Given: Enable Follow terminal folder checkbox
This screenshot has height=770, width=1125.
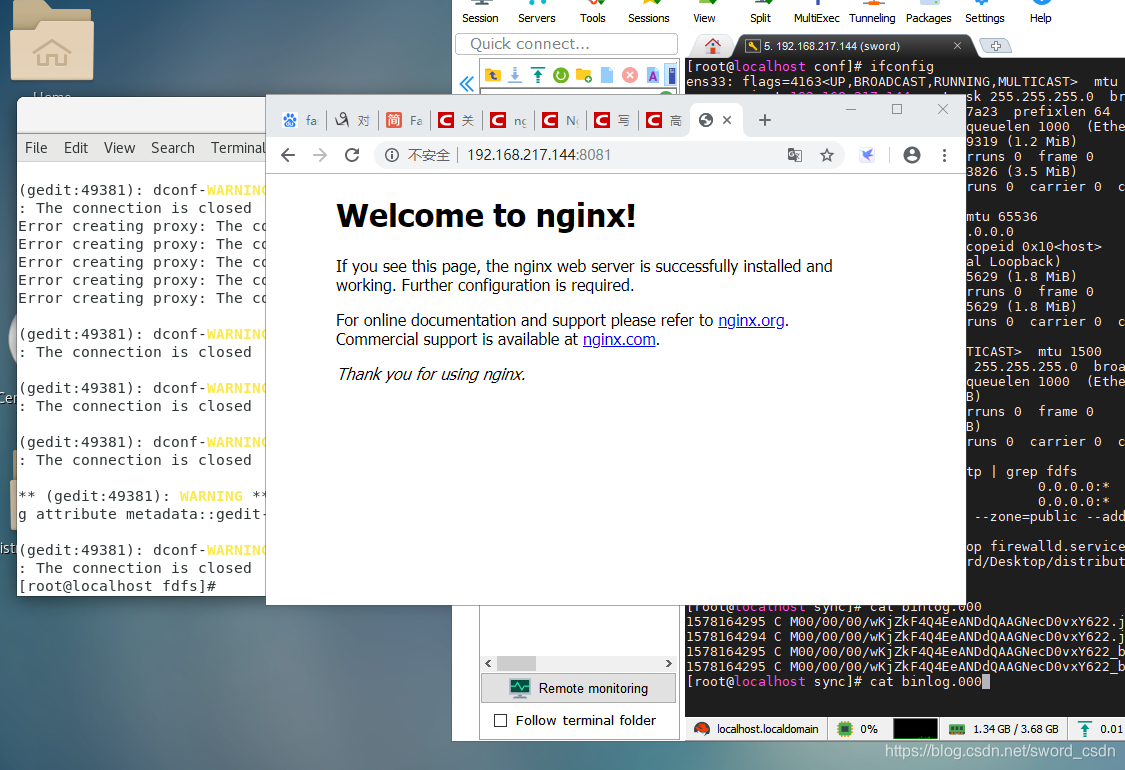Looking at the screenshot, I should tap(501, 720).
